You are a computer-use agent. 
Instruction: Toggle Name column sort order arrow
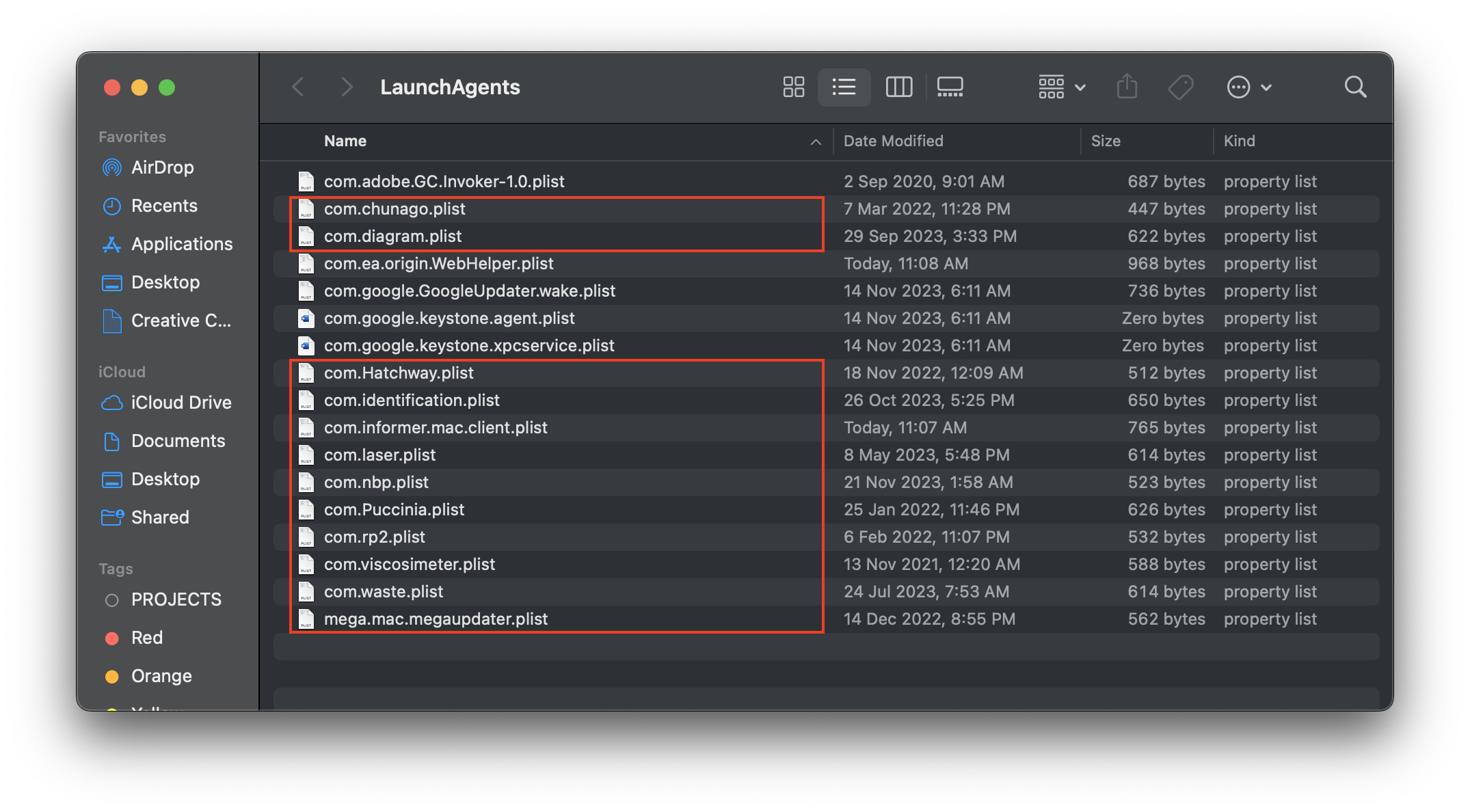click(816, 141)
